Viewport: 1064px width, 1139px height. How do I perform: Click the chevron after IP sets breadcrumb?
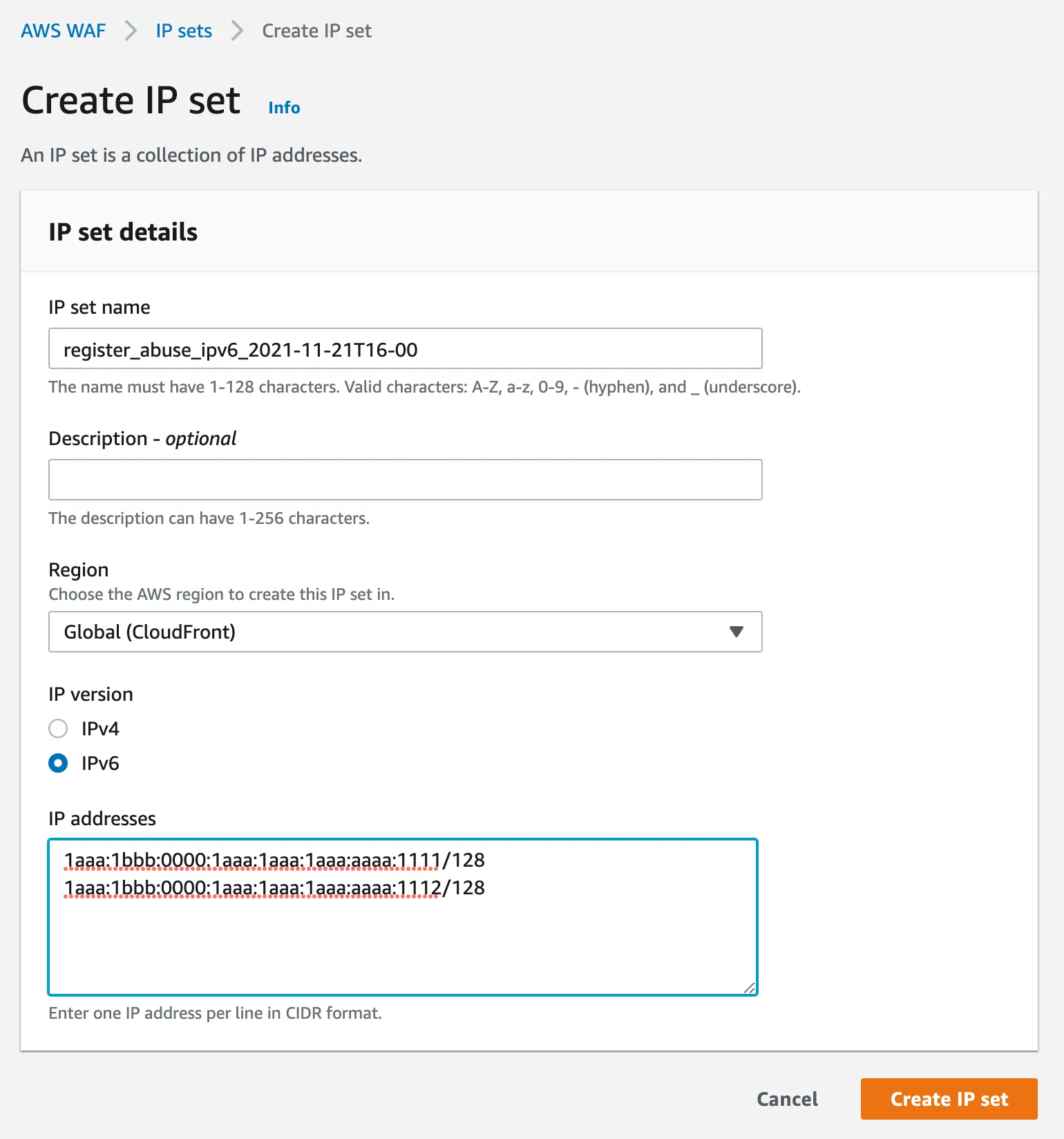point(237,31)
